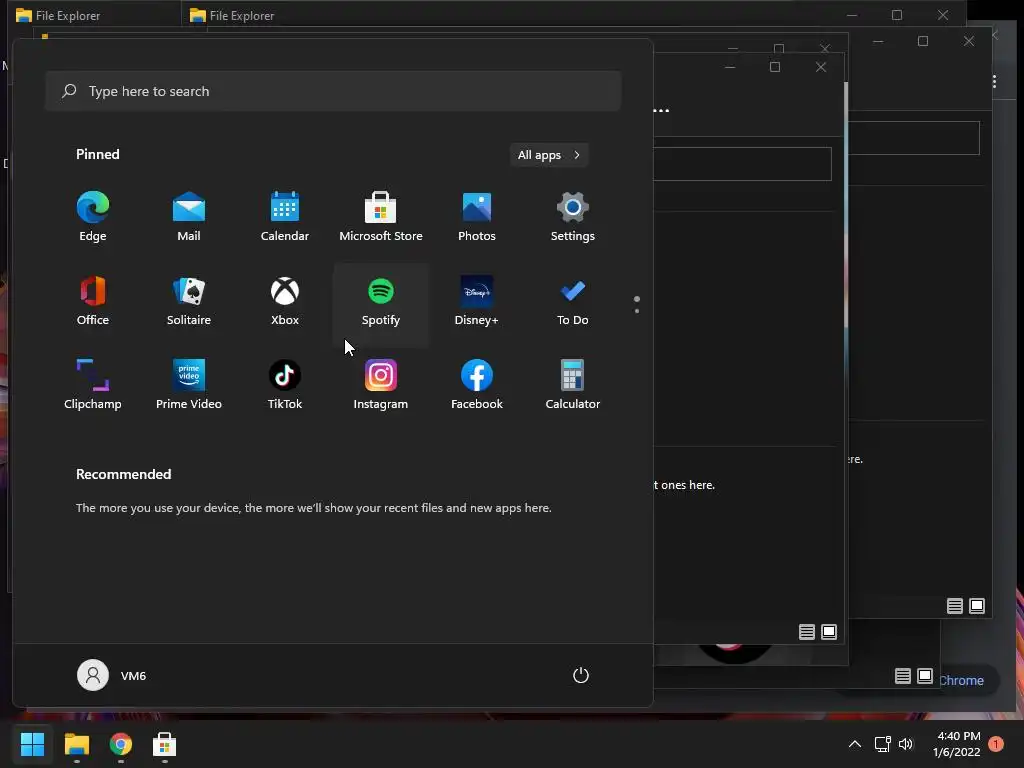
Task: Click the Windows Start button on taskbar
Action: 32,744
